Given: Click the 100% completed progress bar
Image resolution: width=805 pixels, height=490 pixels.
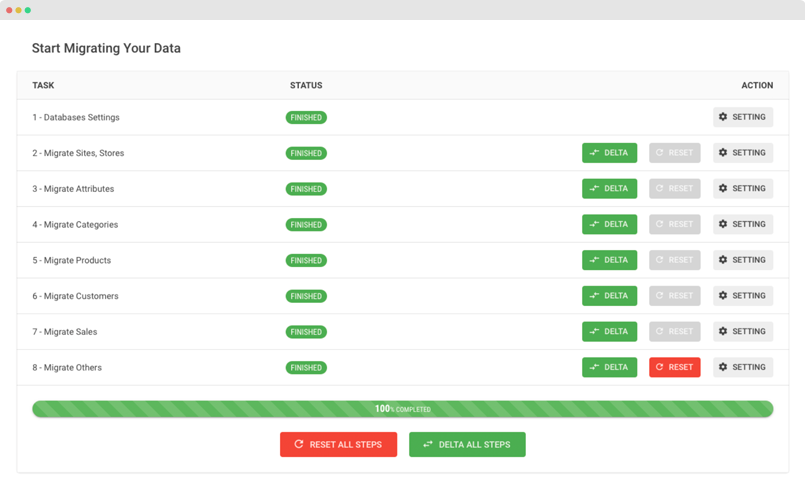Looking at the screenshot, I should [402, 409].
